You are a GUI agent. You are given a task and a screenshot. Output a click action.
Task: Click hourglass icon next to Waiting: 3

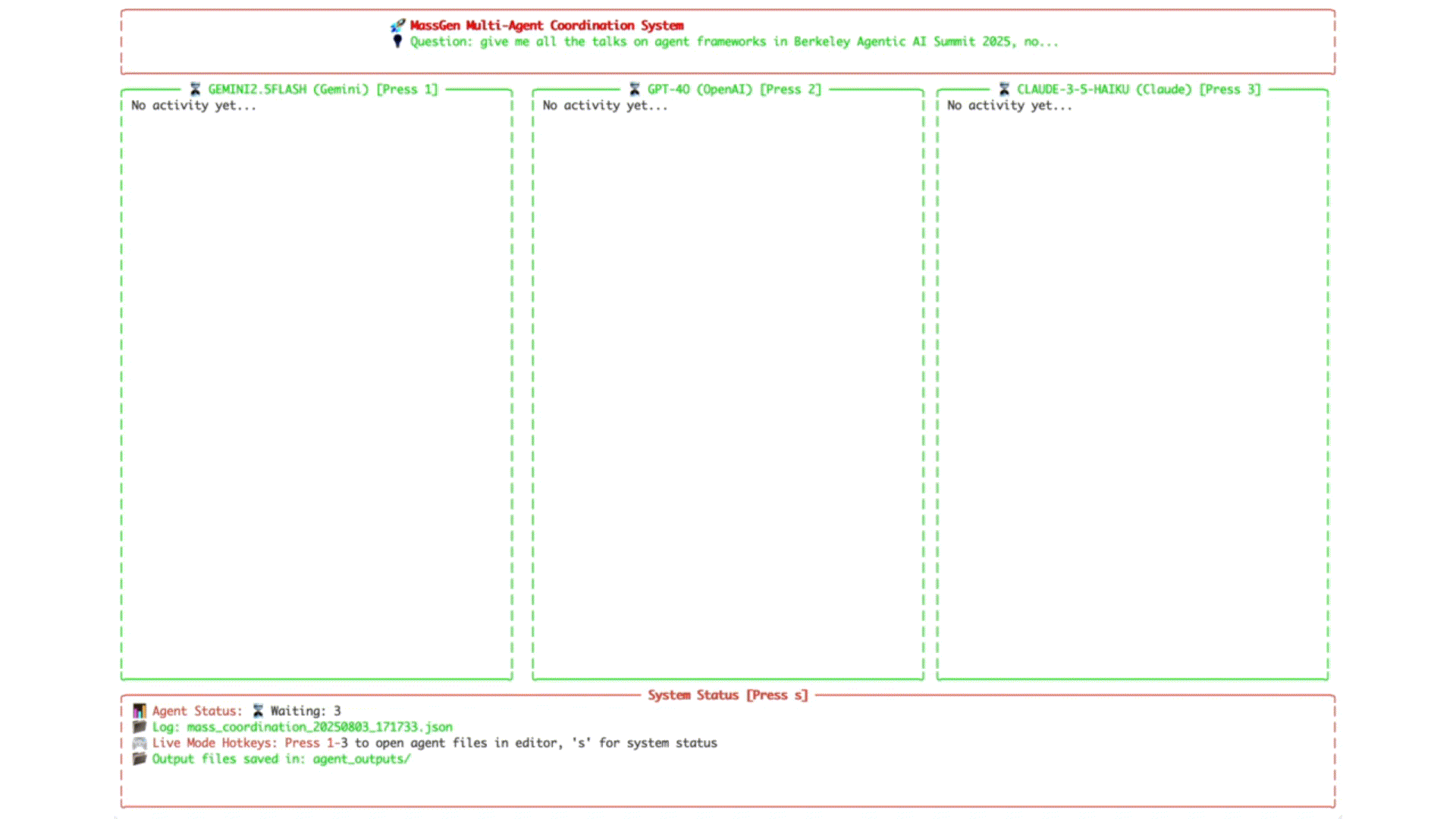(258, 711)
